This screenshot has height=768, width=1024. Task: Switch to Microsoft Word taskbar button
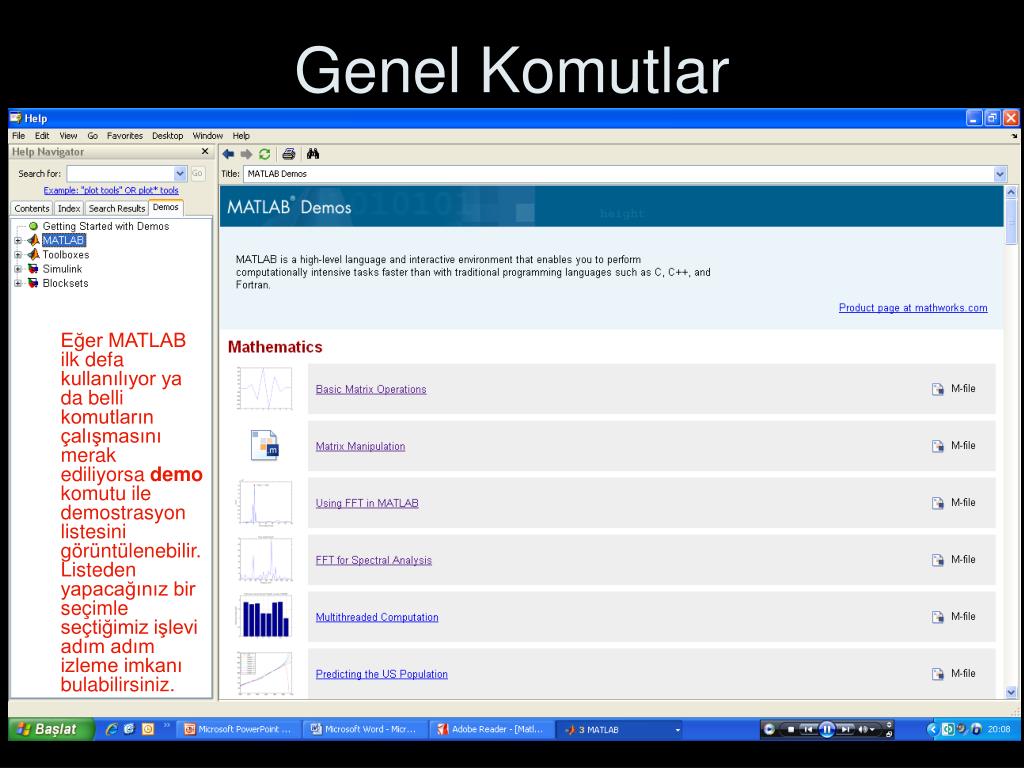tap(364, 729)
